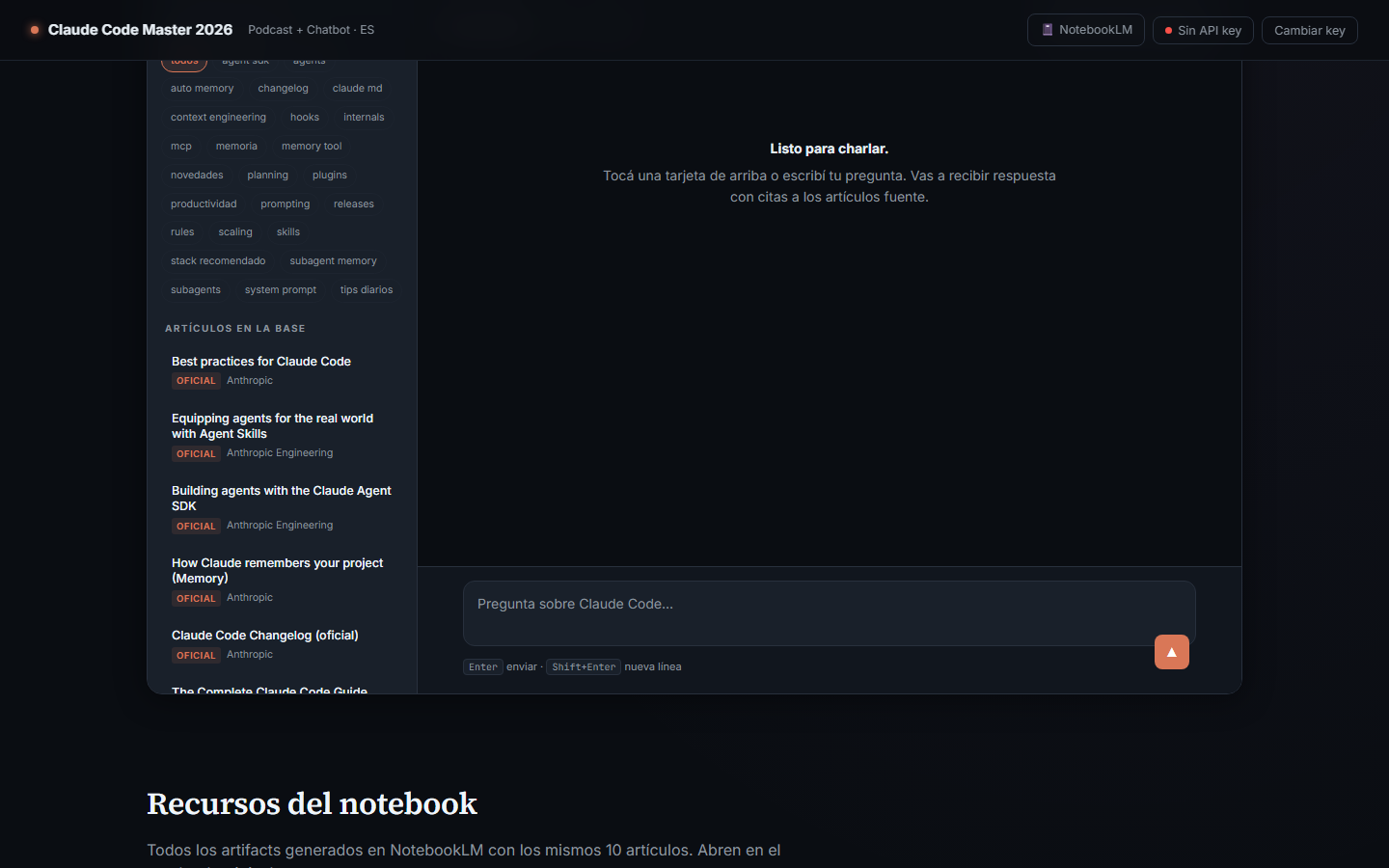Click the 'Listo para charlar.' heading

click(830, 149)
